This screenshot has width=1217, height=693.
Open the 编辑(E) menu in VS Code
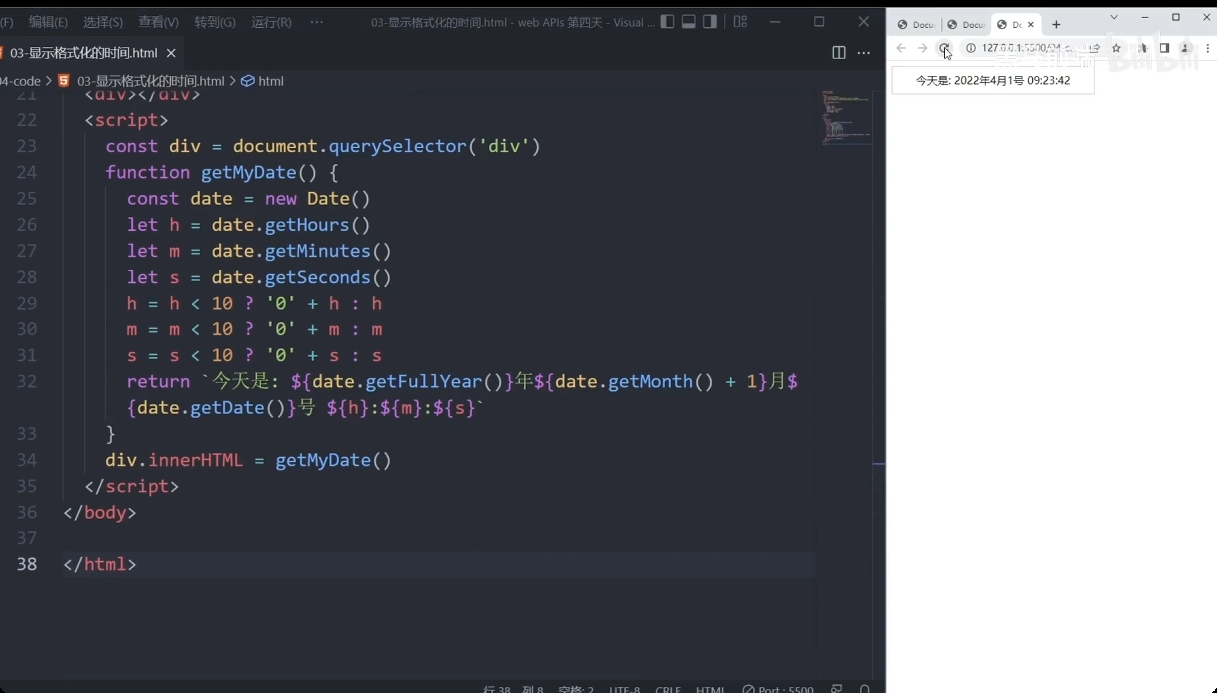pos(48,22)
